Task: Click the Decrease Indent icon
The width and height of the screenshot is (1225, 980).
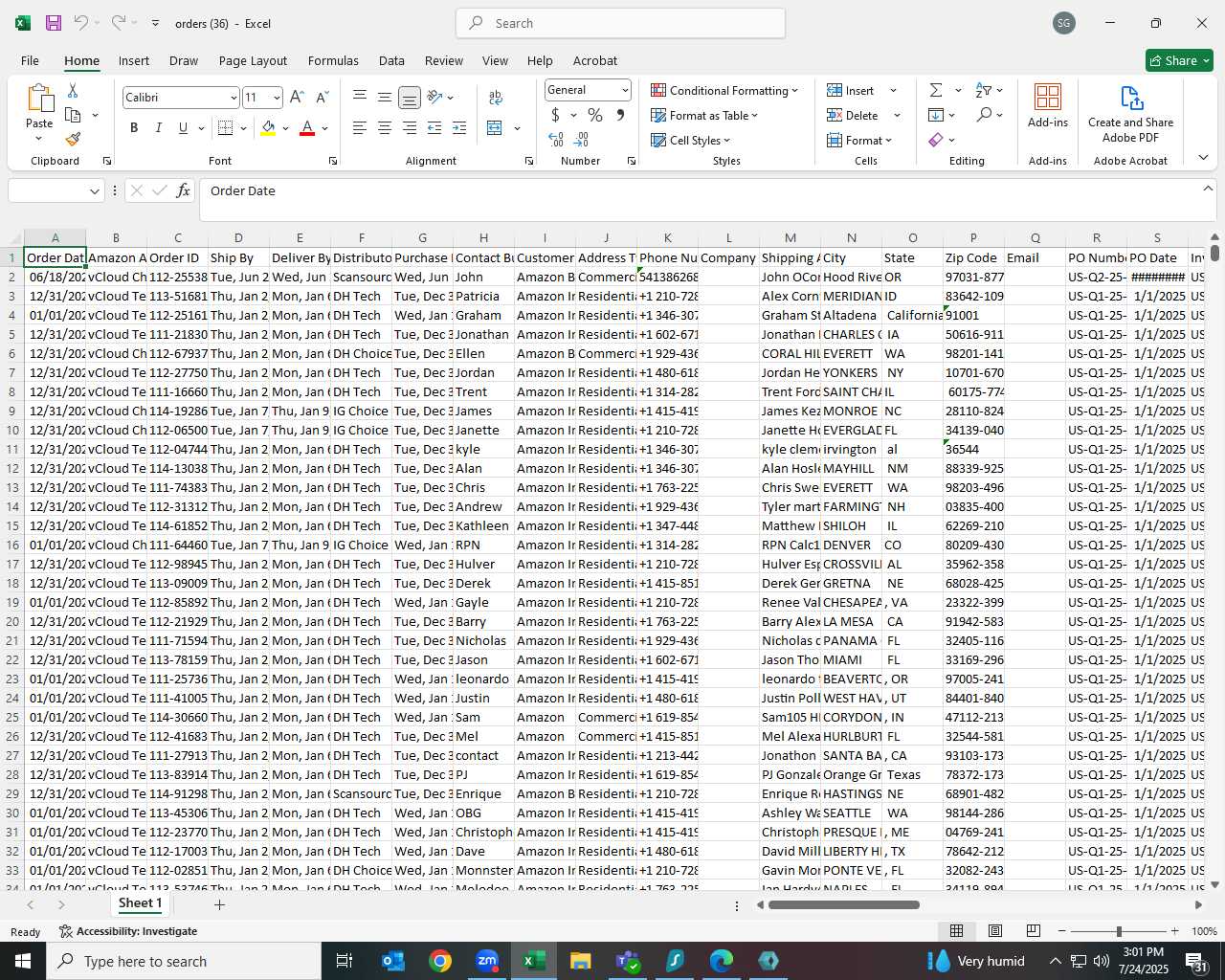Action: [434, 127]
